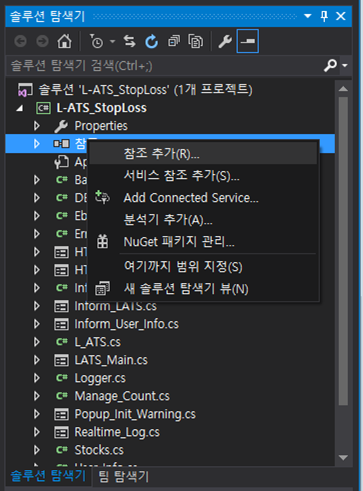Viewport: 363px width, 491px height.
Task: Open the pending changes filter dropdown arrow
Action: pyautogui.click(x=113, y=42)
